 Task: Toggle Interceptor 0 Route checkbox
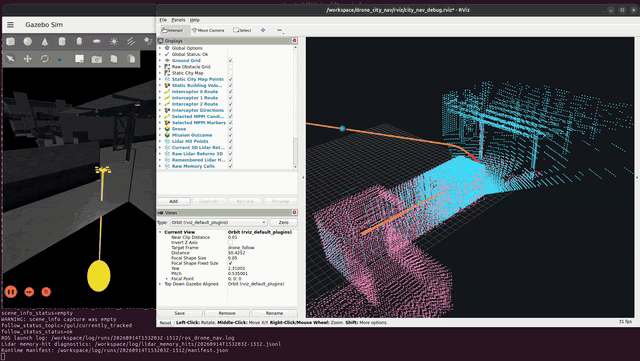pyautogui.click(x=231, y=91)
